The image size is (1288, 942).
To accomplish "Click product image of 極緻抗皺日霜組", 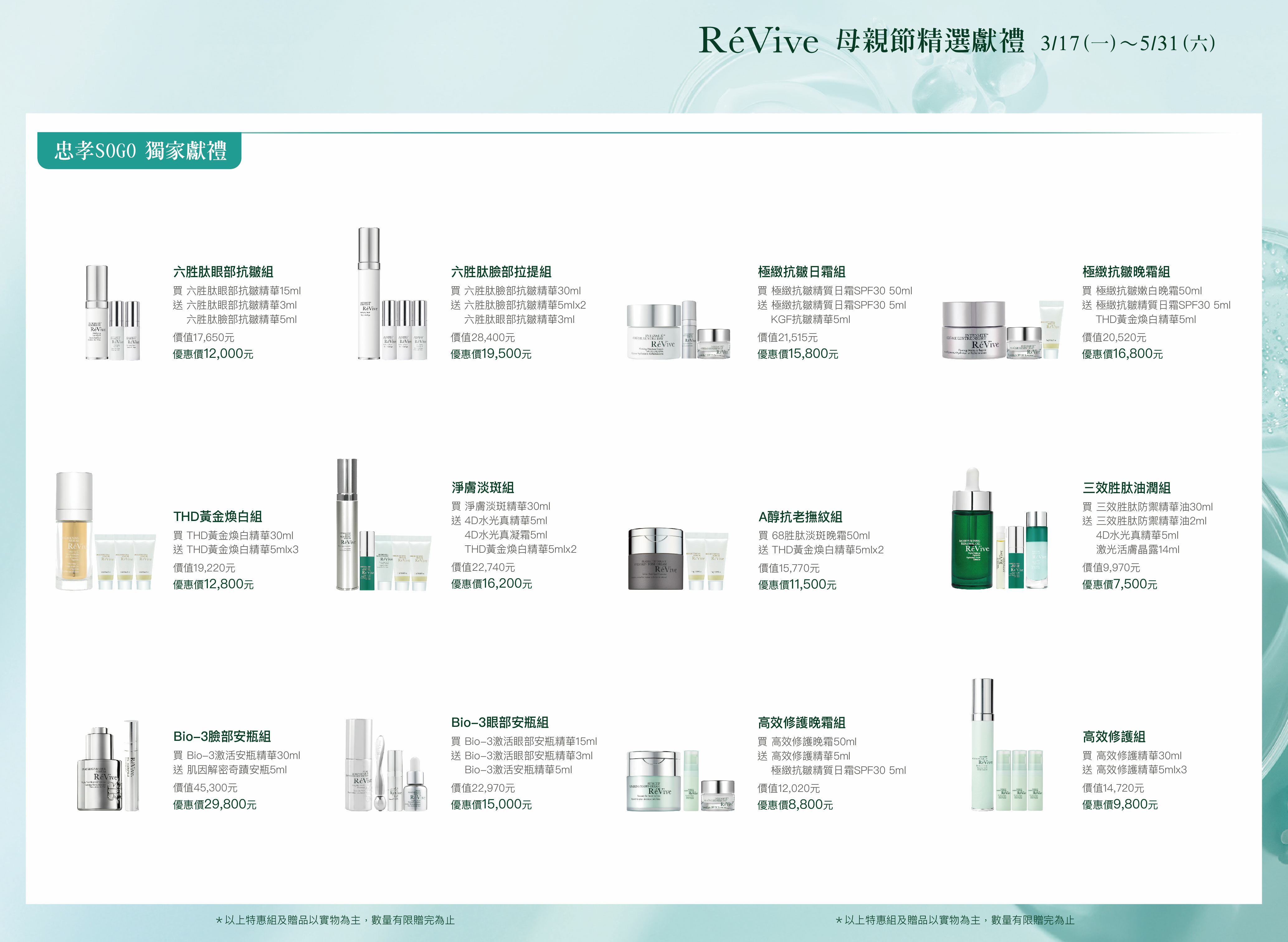I will pyautogui.click(x=678, y=330).
